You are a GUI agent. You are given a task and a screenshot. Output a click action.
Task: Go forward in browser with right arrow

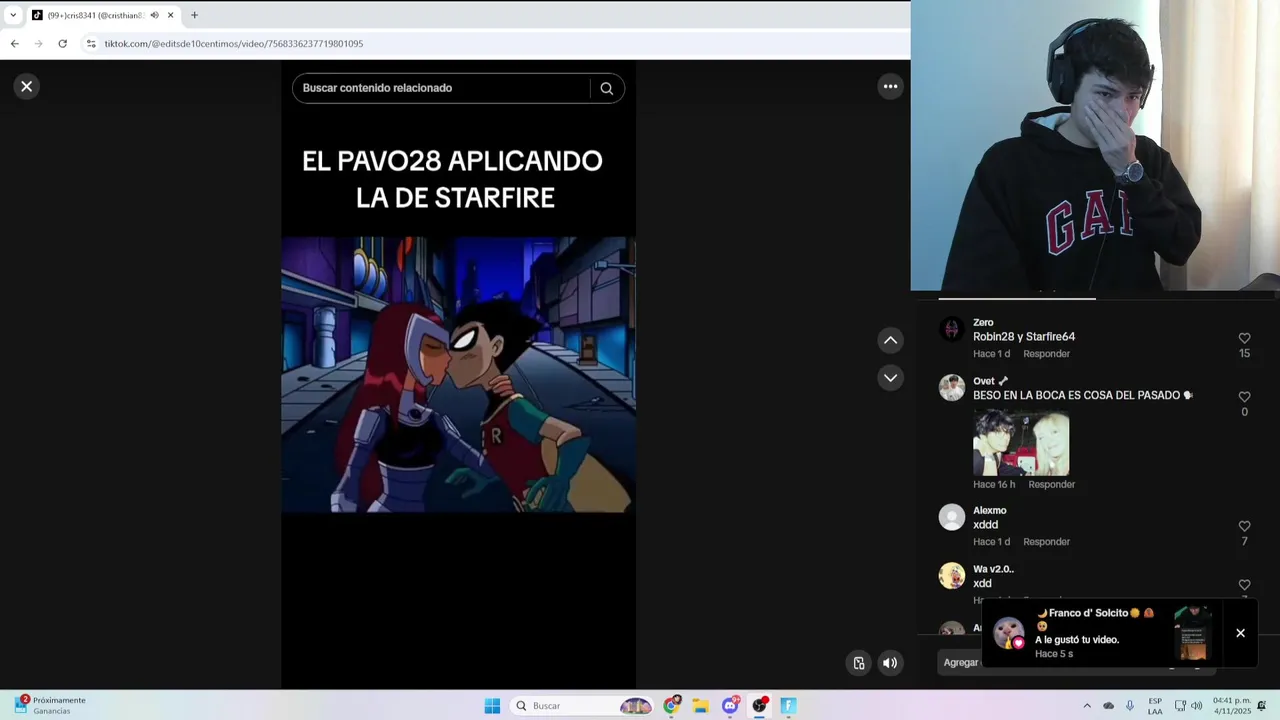(x=38, y=44)
